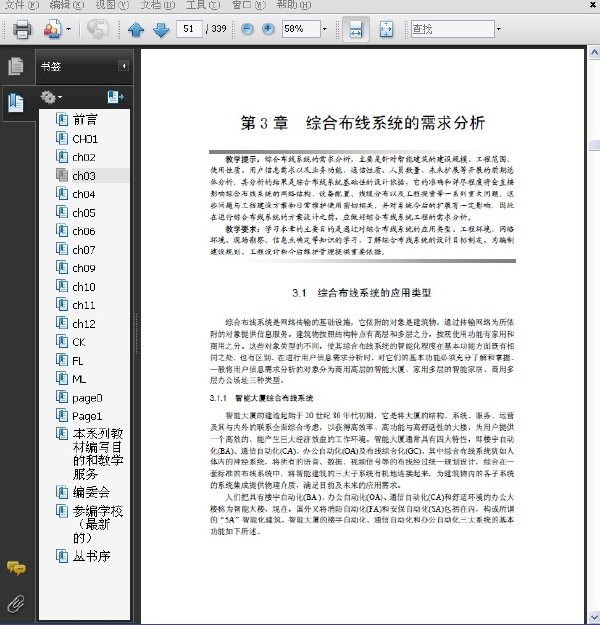Click the heading 3.1 综合布线系统的应用类型
Image resolution: width=600 pixels, height=625 pixels.
tap(361, 293)
